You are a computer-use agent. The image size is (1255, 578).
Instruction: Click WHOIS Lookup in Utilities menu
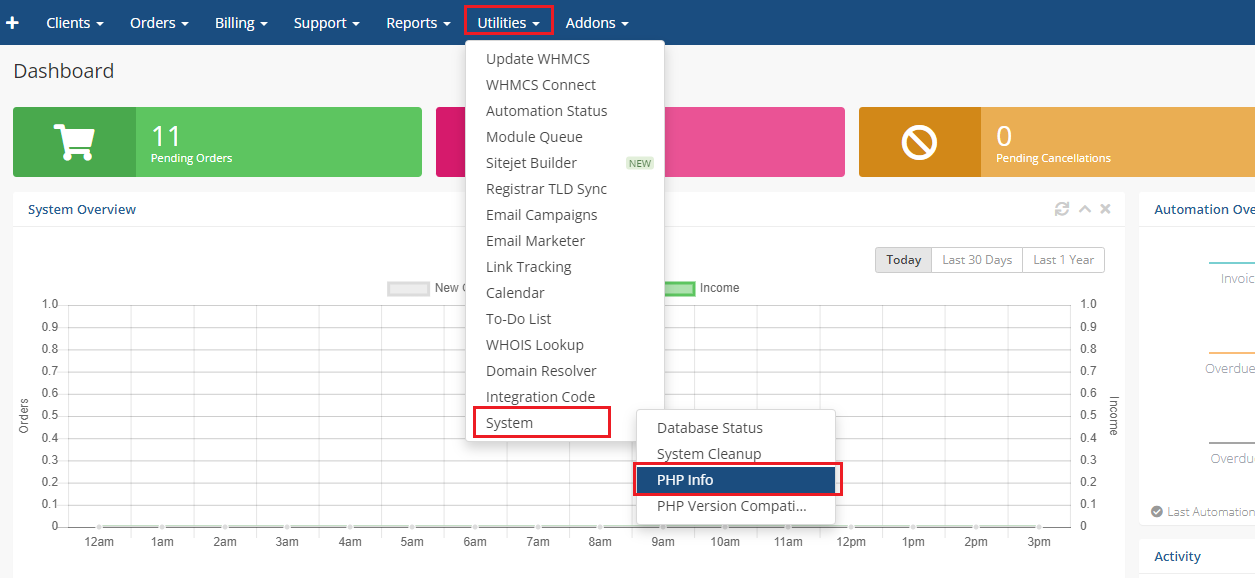pos(534,345)
